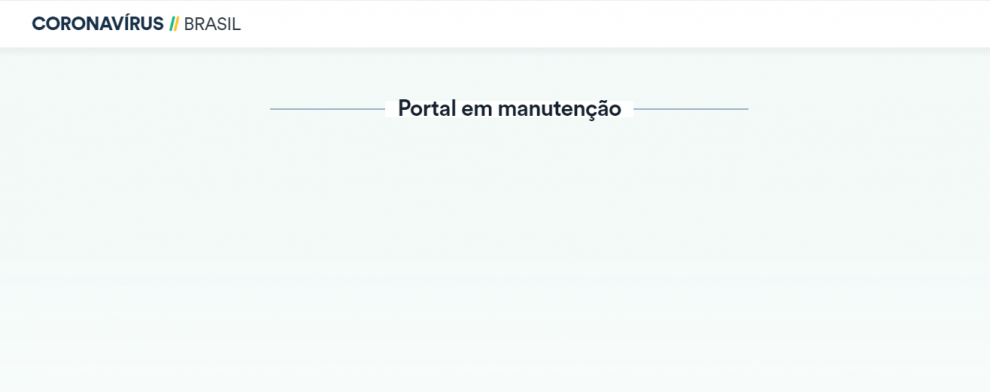Viewport: 990px width, 392px height.
Task: Click the header's bottom shadow edge
Action: pos(495,49)
